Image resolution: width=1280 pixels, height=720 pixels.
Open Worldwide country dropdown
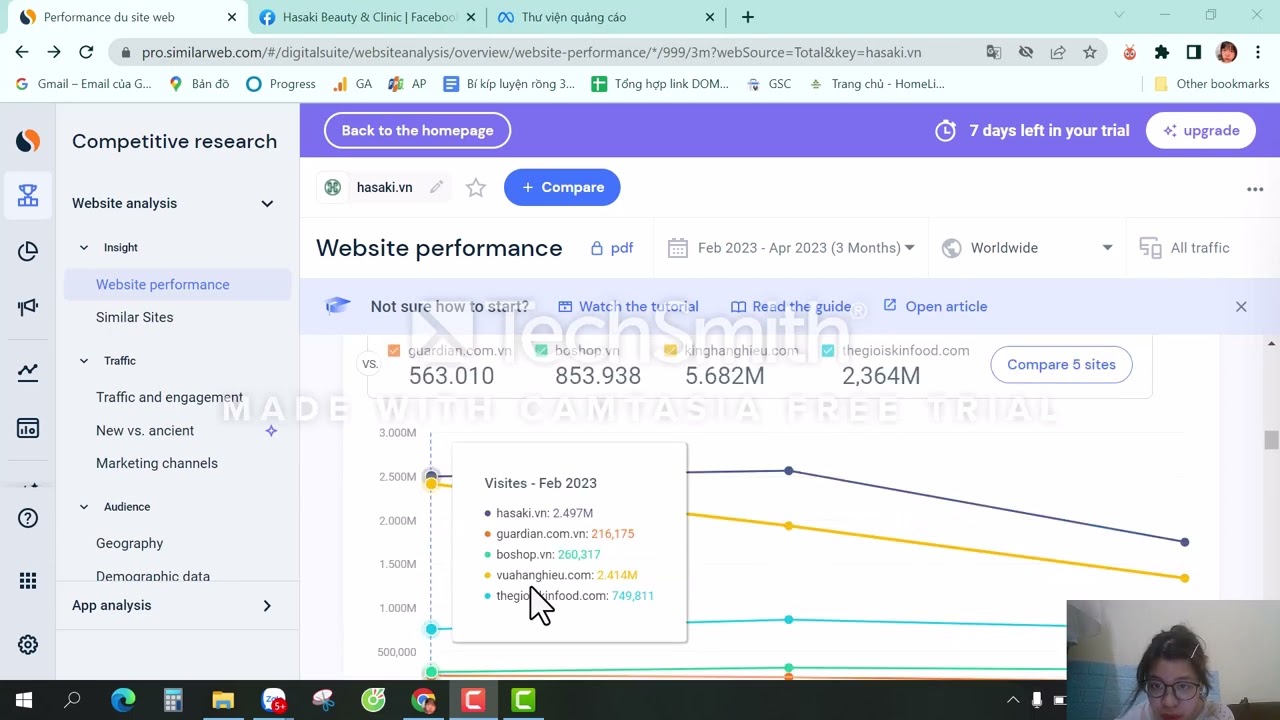click(x=1027, y=248)
